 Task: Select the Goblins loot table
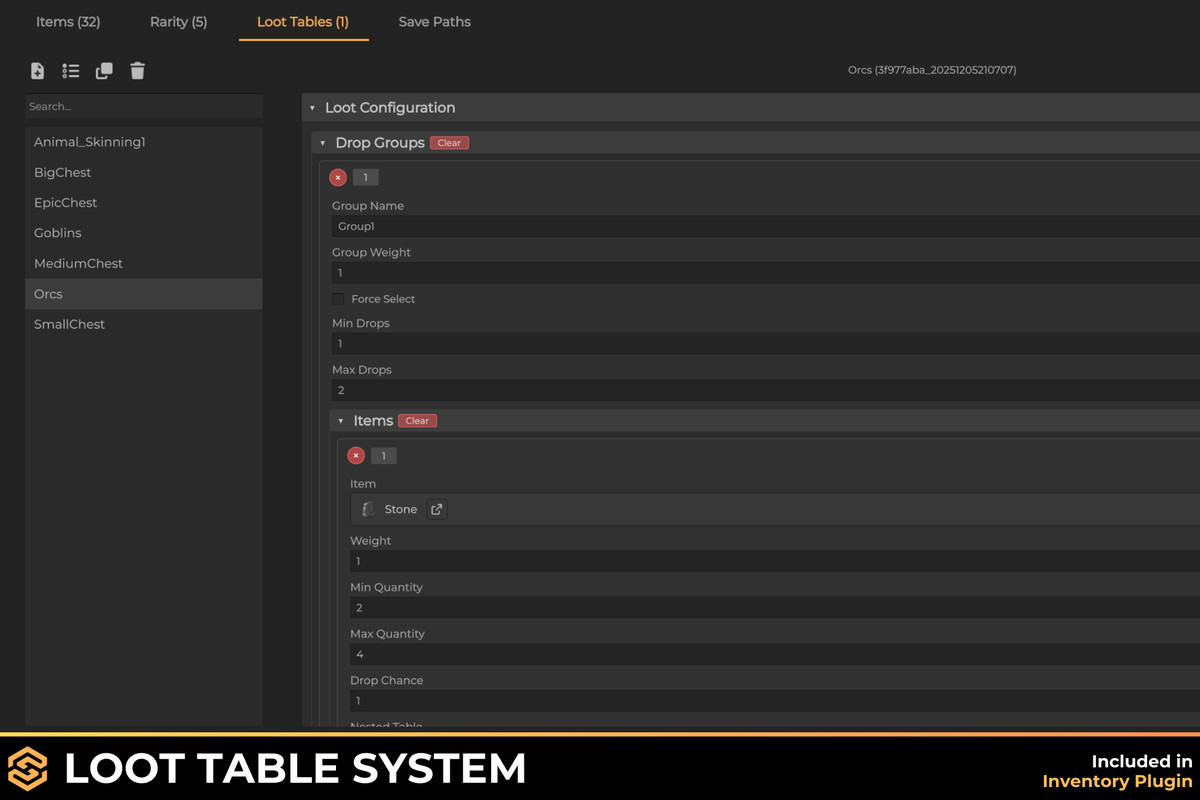click(x=57, y=232)
